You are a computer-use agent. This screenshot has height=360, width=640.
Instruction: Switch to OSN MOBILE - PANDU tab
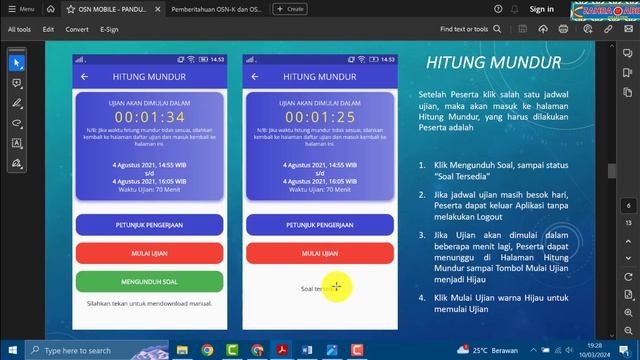coord(112,9)
